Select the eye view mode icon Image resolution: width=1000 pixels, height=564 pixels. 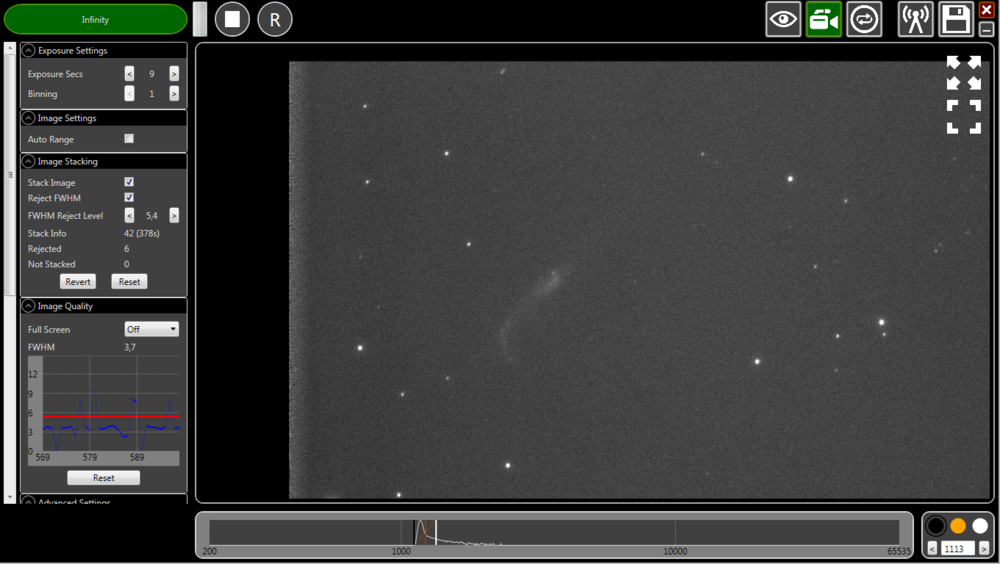(783, 19)
